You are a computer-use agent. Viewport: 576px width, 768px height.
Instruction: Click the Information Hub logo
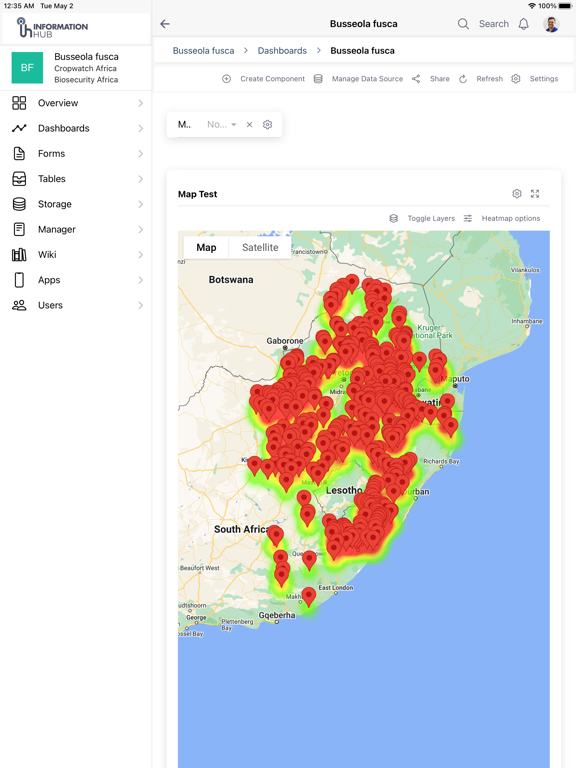[x=52, y=27]
